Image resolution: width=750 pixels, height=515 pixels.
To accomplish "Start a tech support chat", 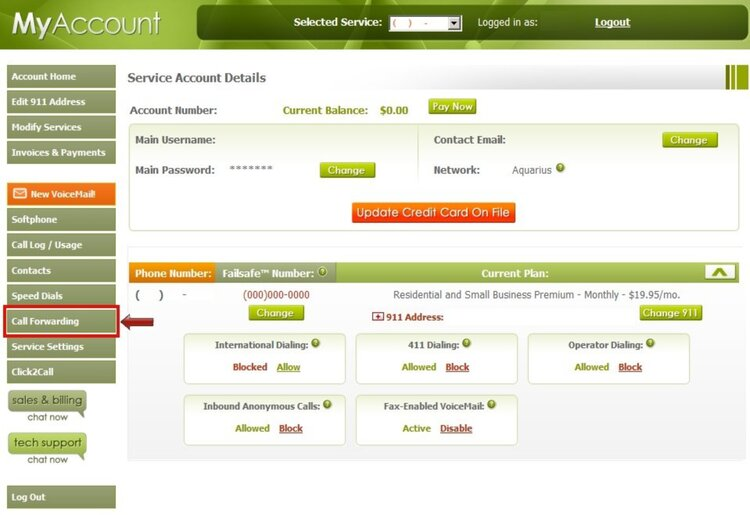I will [47, 447].
